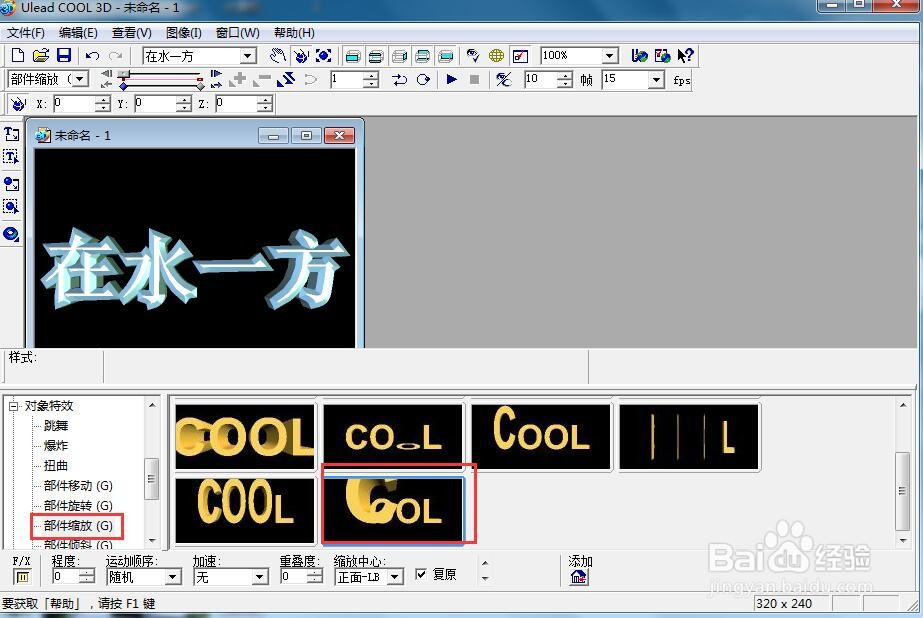Toggle the 复原 checkbox
The height and width of the screenshot is (618, 923).
pyautogui.click(x=421, y=574)
